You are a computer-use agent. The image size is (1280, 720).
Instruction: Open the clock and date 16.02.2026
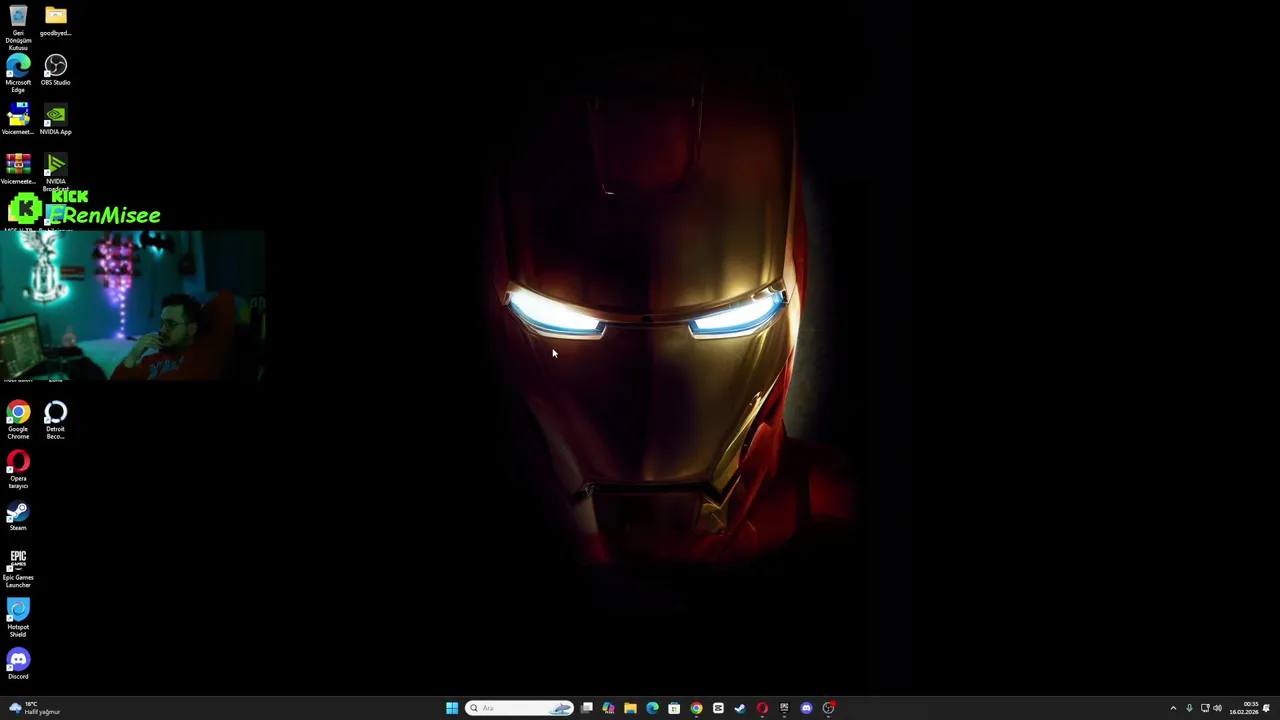pyautogui.click(x=1244, y=708)
